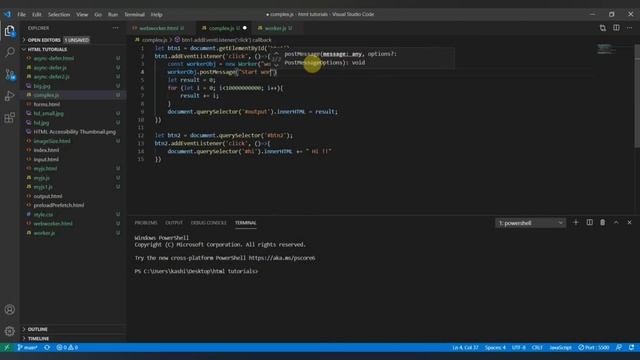Open the powershell terminal selector dropdown
This screenshot has width=640, height=360.
pyautogui.click(x=530, y=223)
